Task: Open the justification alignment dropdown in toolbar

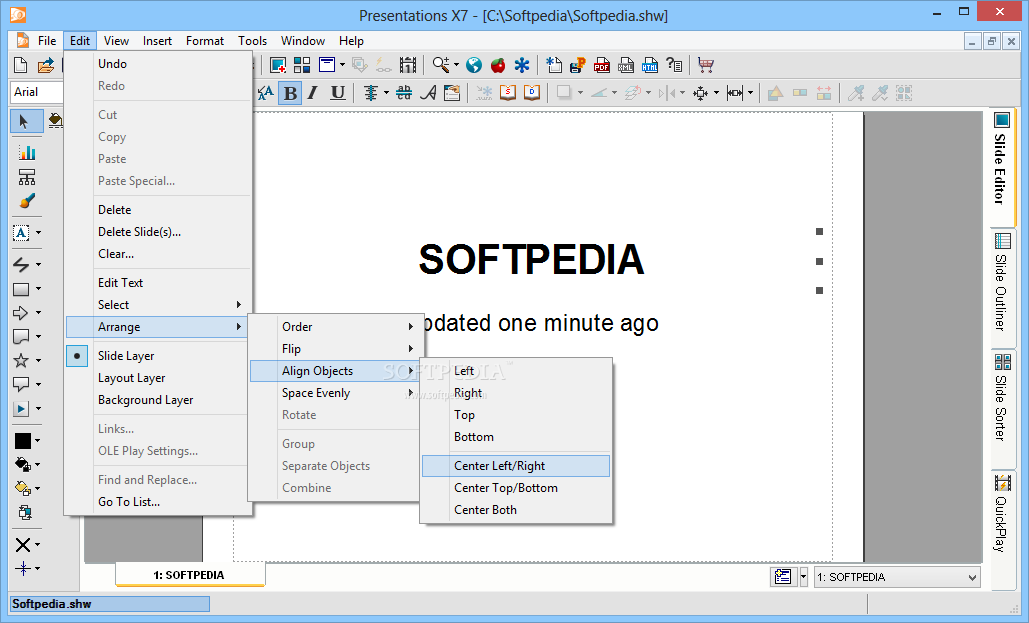Action: 386,93
